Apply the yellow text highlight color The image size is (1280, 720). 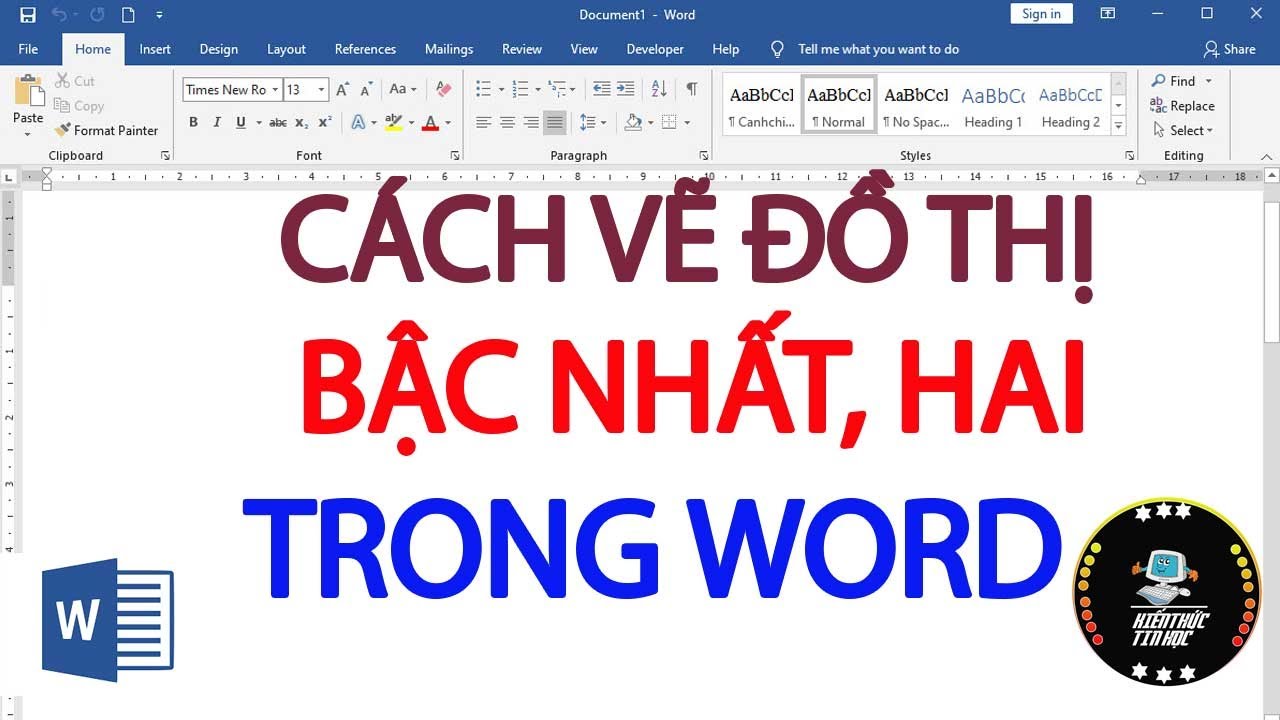point(393,123)
